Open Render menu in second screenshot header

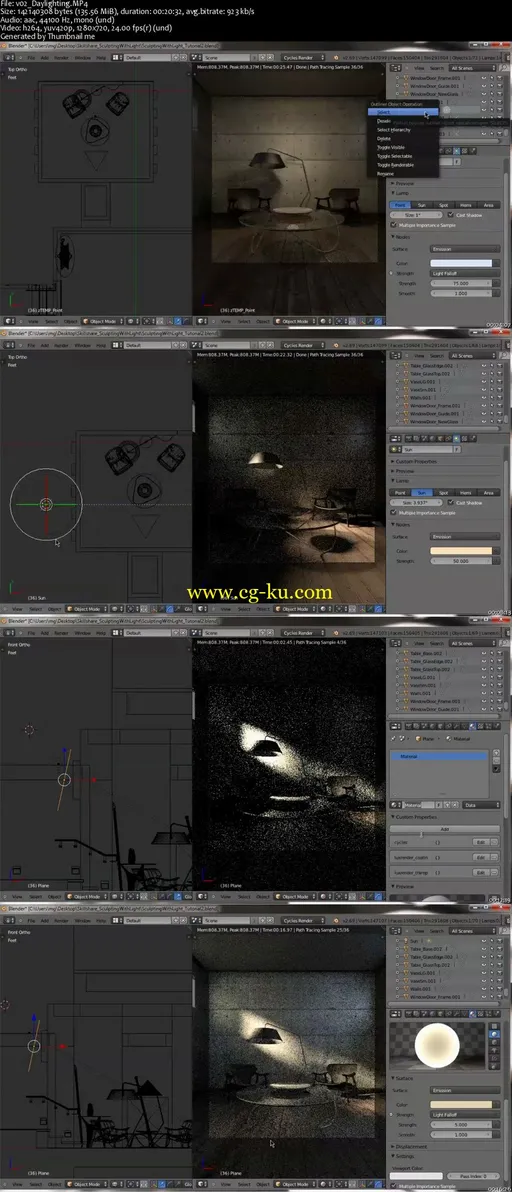62,344
